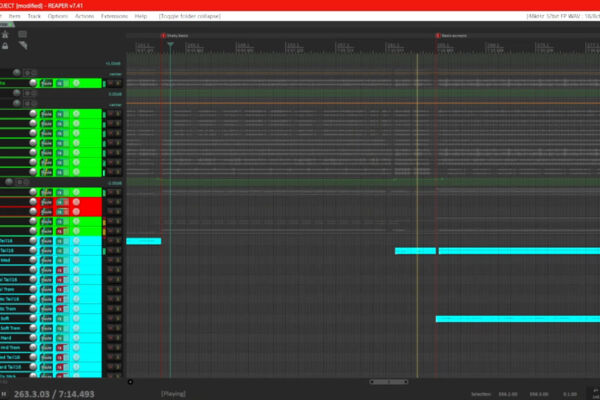Click the round white icon on Hrd Trem track
This screenshot has width=600, height=400.
tap(76, 348)
